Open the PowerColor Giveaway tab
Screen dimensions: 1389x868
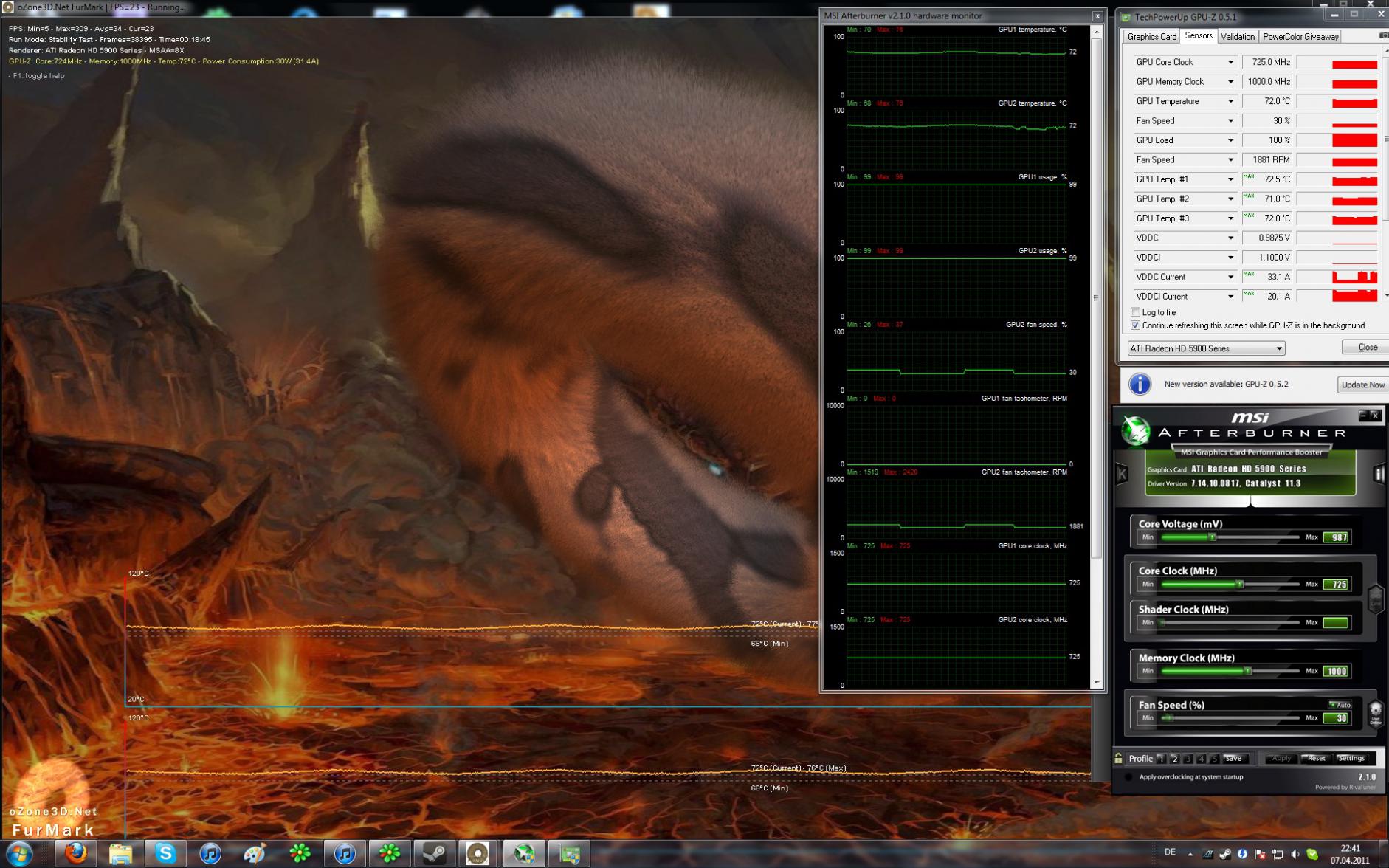click(x=1300, y=37)
